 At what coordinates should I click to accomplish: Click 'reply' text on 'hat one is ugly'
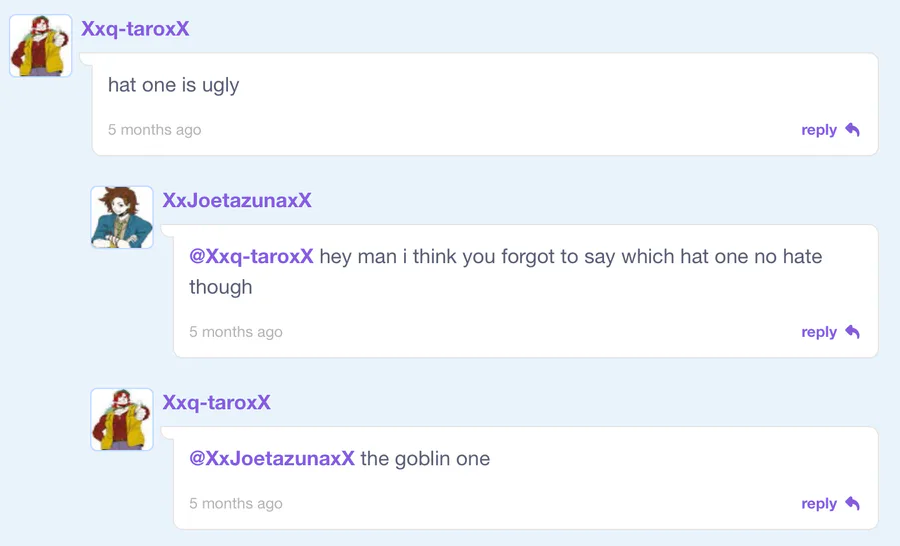(819, 130)
